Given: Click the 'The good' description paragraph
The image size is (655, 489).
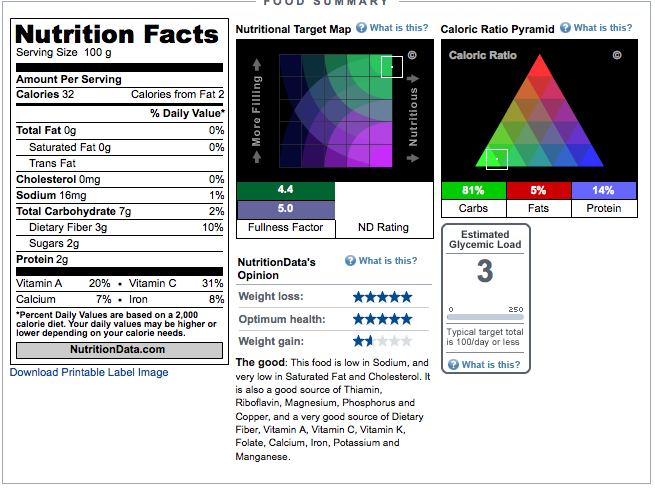Looking at the screenshot, I should [333, 410].
